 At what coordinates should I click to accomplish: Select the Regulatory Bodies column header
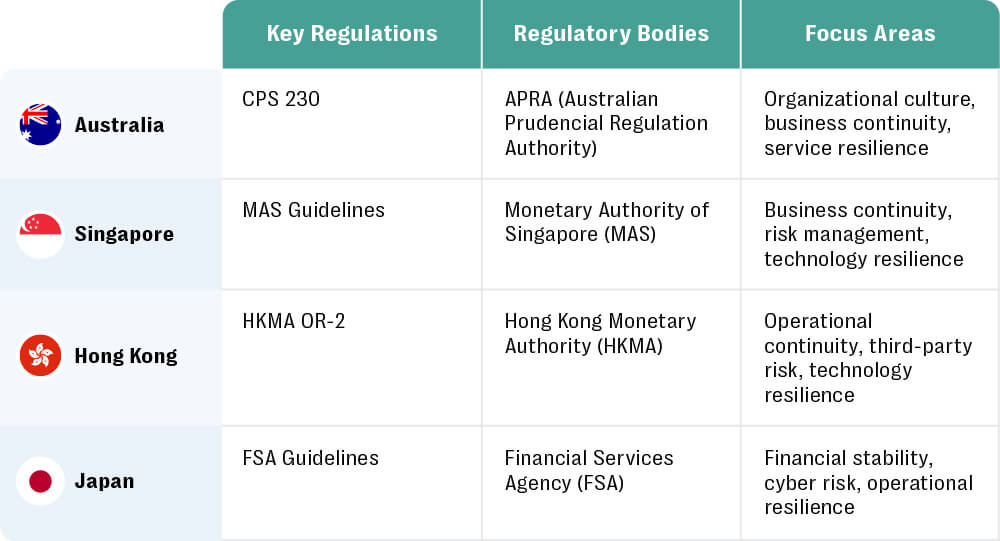click(x=611, y=34)
